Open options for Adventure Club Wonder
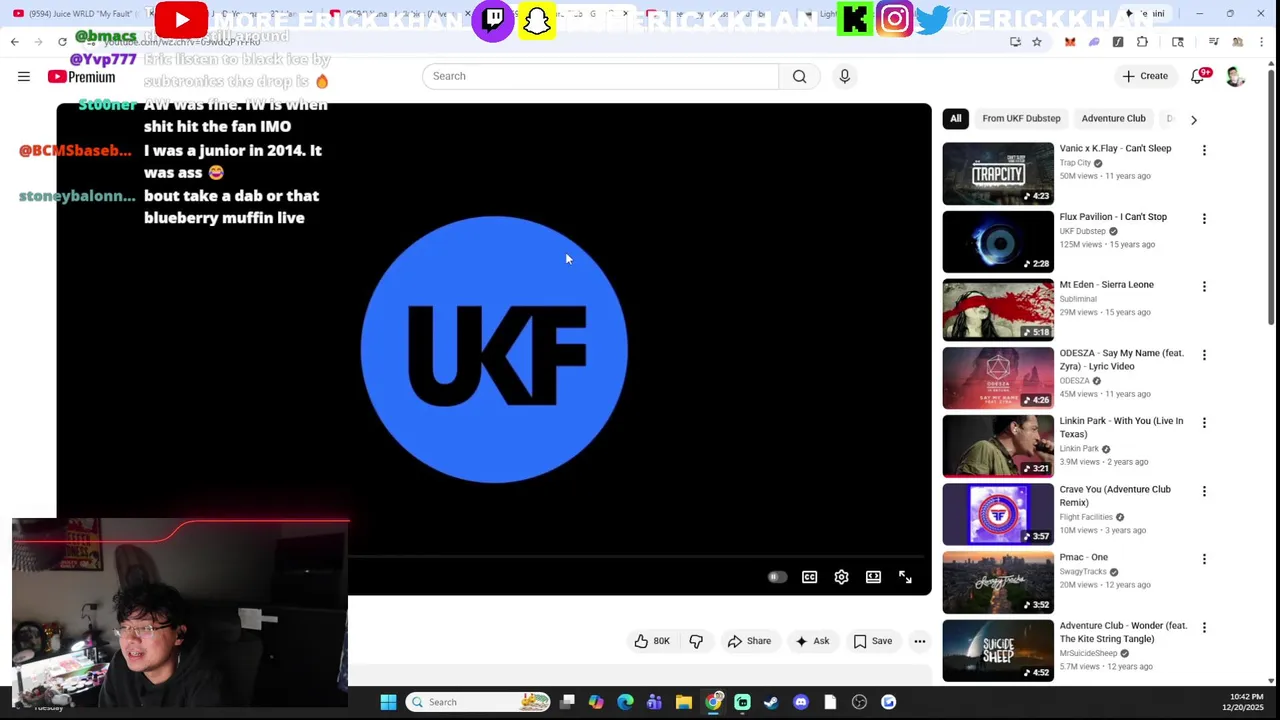This screenshot has height=720, width=1280. point(1204,627)
